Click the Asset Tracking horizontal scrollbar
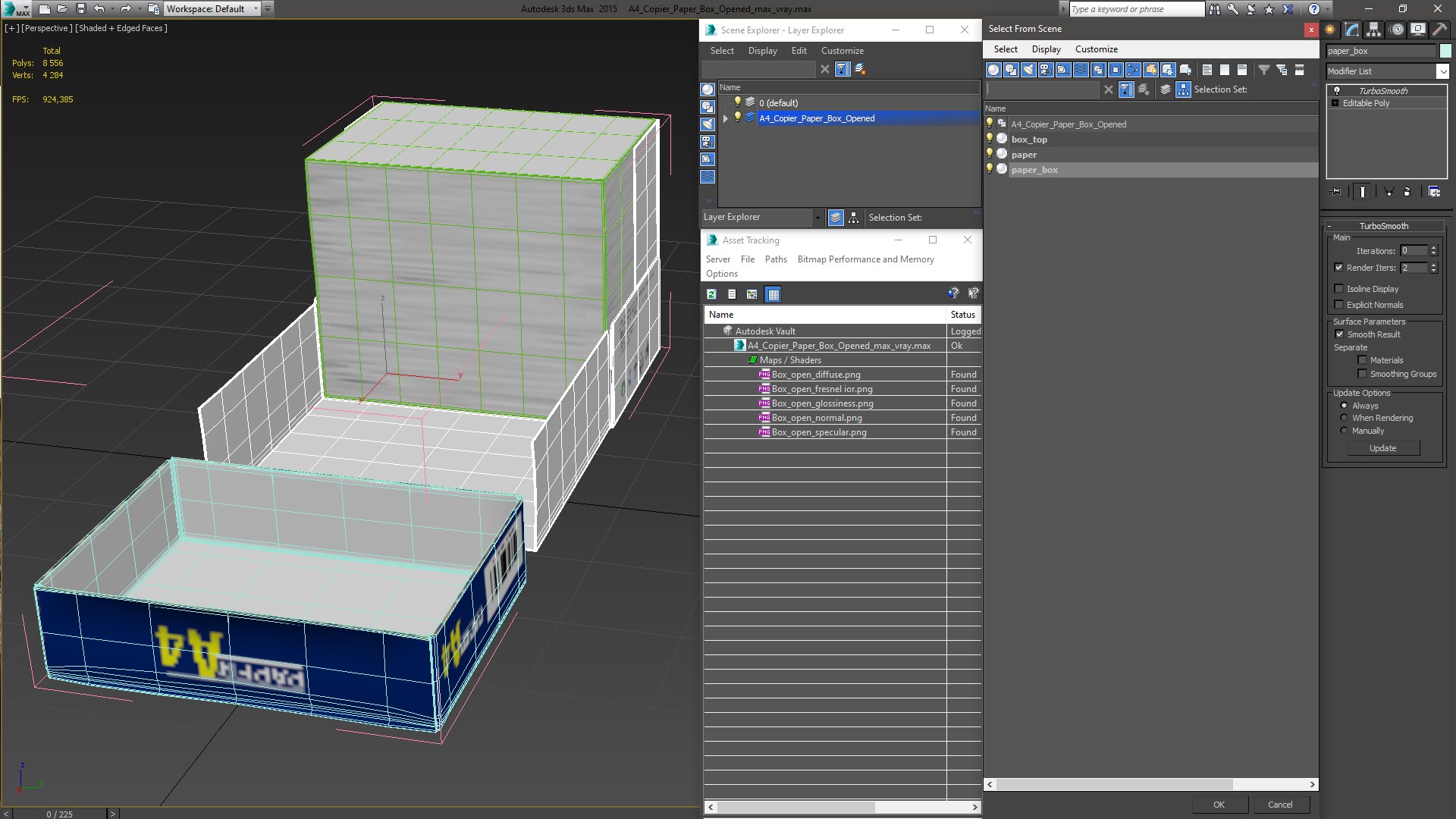Viewport: 1456px width, 819px height. [843, 807]
